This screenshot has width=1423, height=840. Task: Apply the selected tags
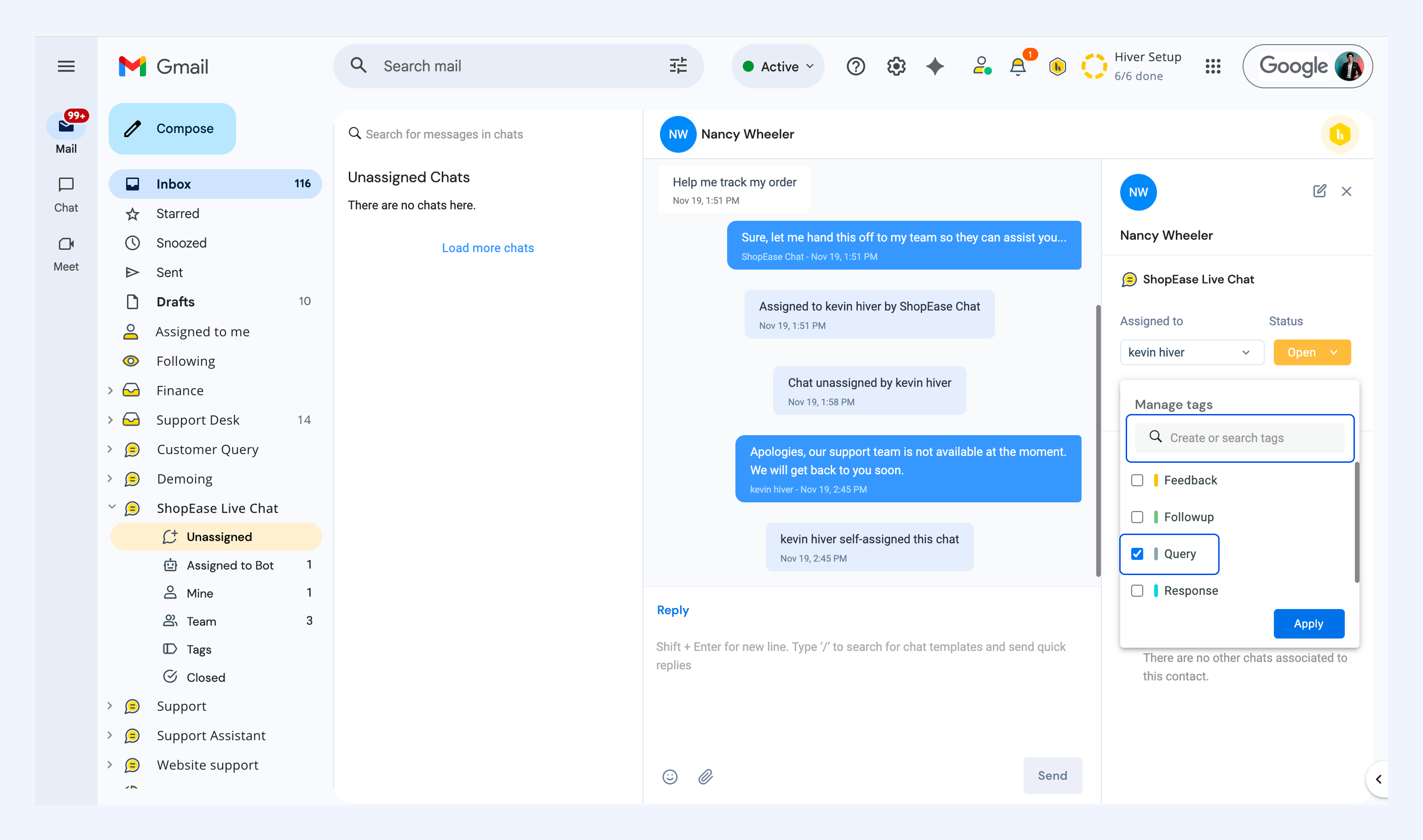point(1308,623)
